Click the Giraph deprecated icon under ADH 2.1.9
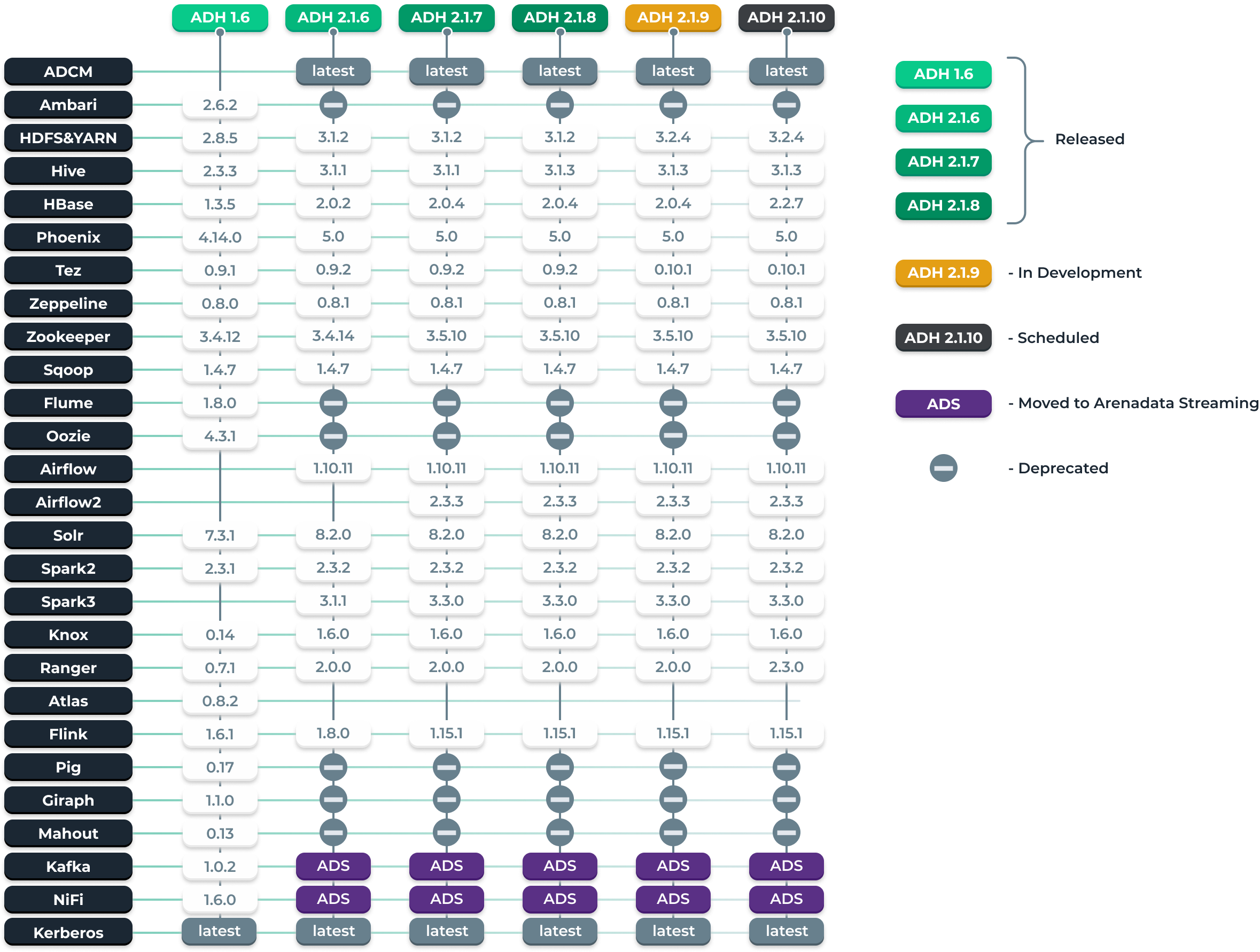Image resolution: width=1260 pixels, height=952 pixels. [x=673, y=799]
